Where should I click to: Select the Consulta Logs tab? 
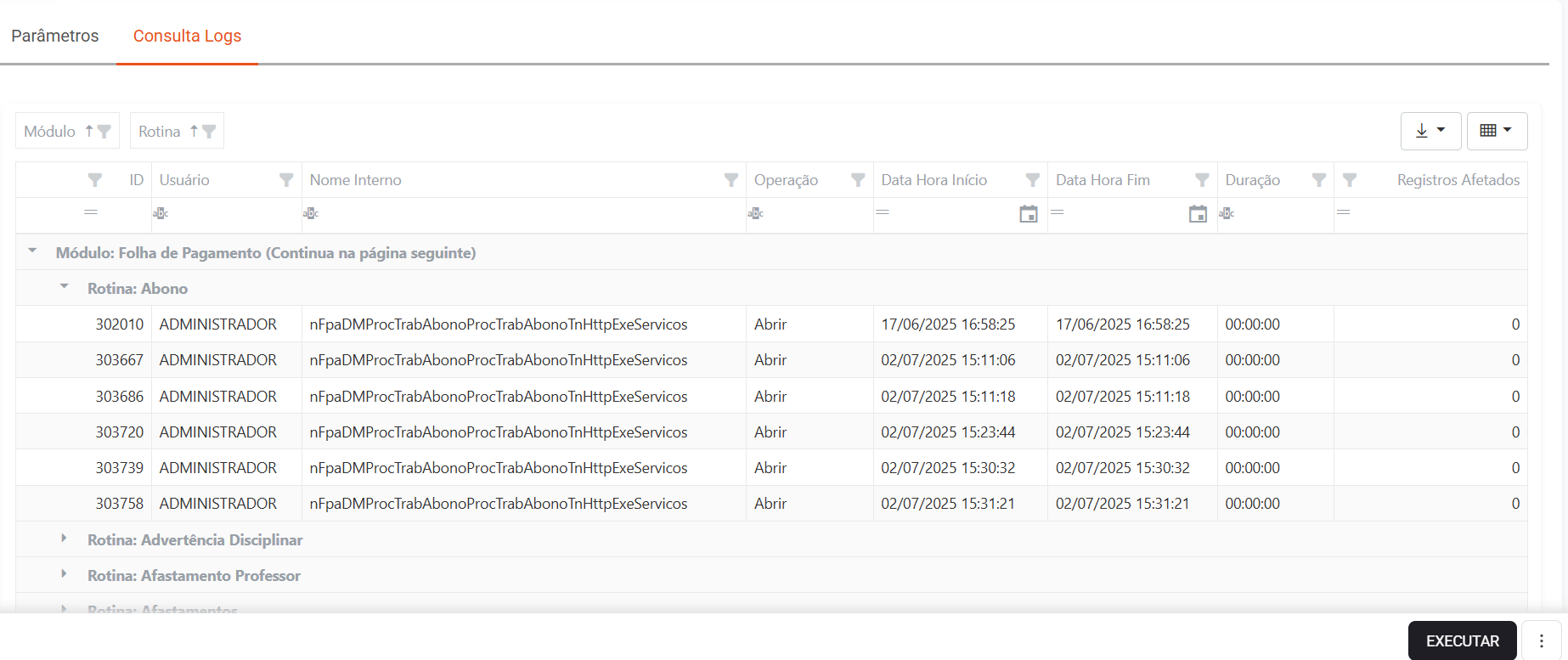point(187,36)
